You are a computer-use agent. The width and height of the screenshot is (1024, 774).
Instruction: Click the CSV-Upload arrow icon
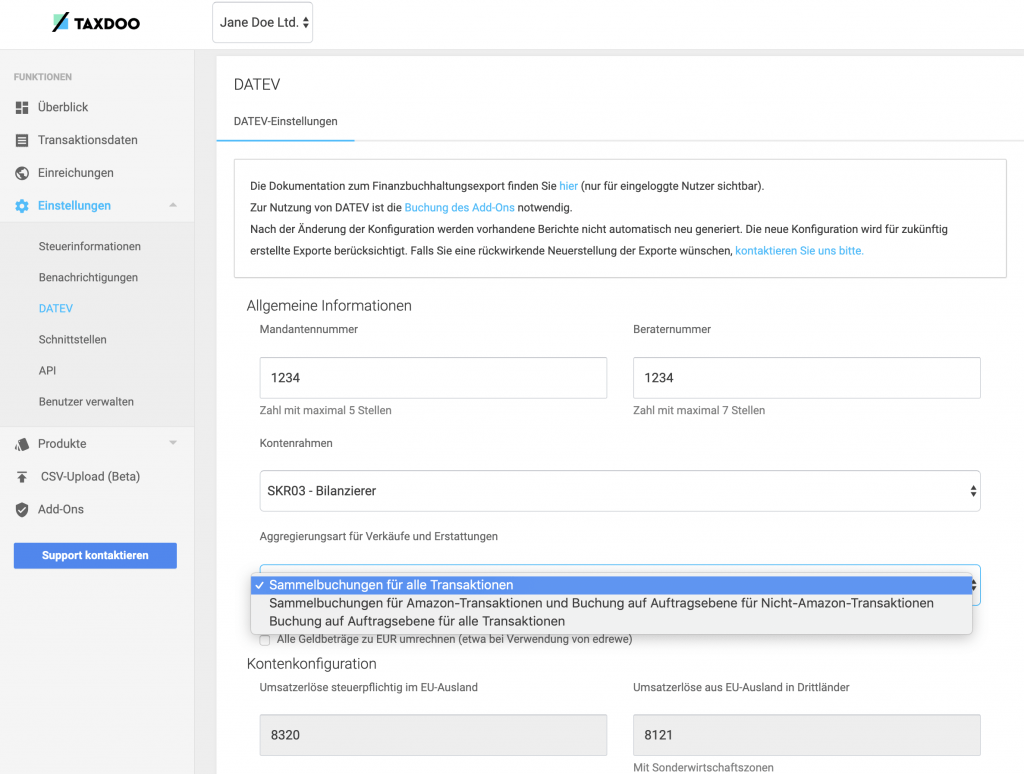coord(22,477)
